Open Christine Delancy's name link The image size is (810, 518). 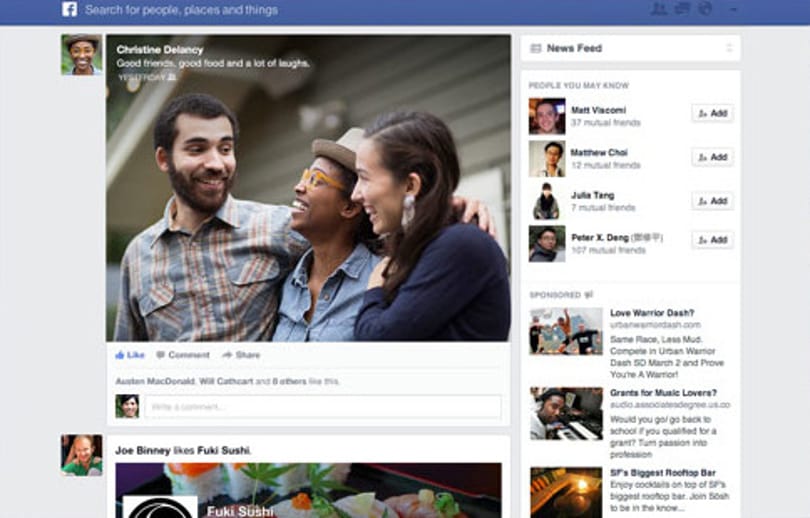(160, 50)
